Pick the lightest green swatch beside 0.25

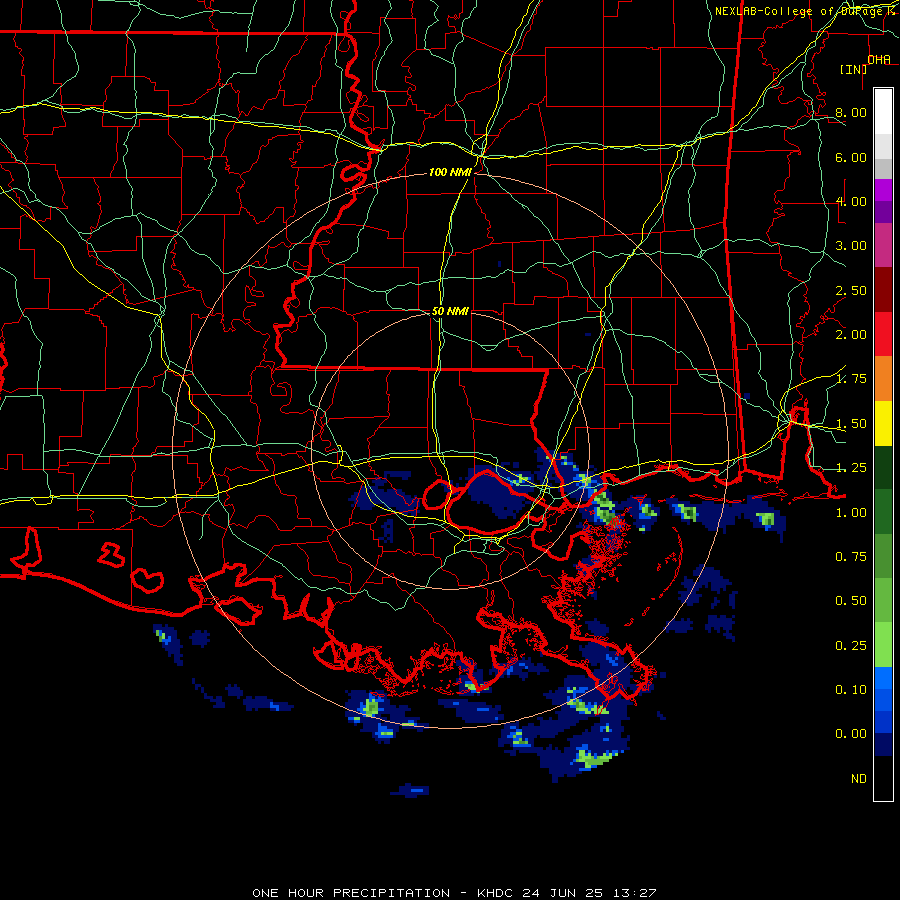tap(883, 645)
